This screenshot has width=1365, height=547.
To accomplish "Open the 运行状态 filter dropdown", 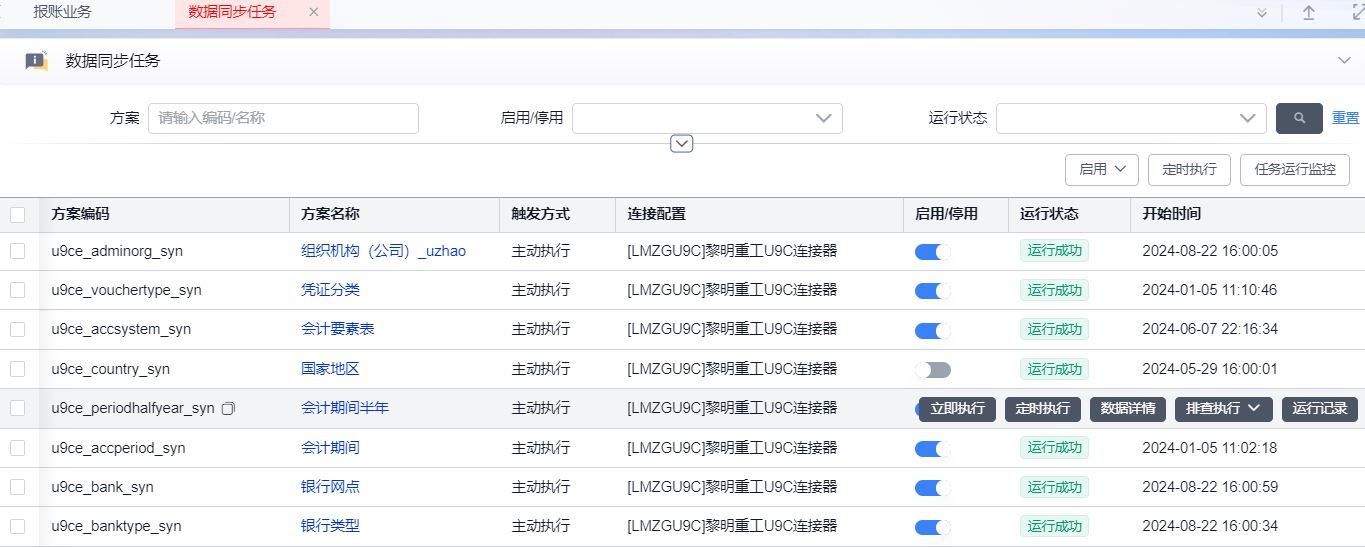I will (1131, 118).
